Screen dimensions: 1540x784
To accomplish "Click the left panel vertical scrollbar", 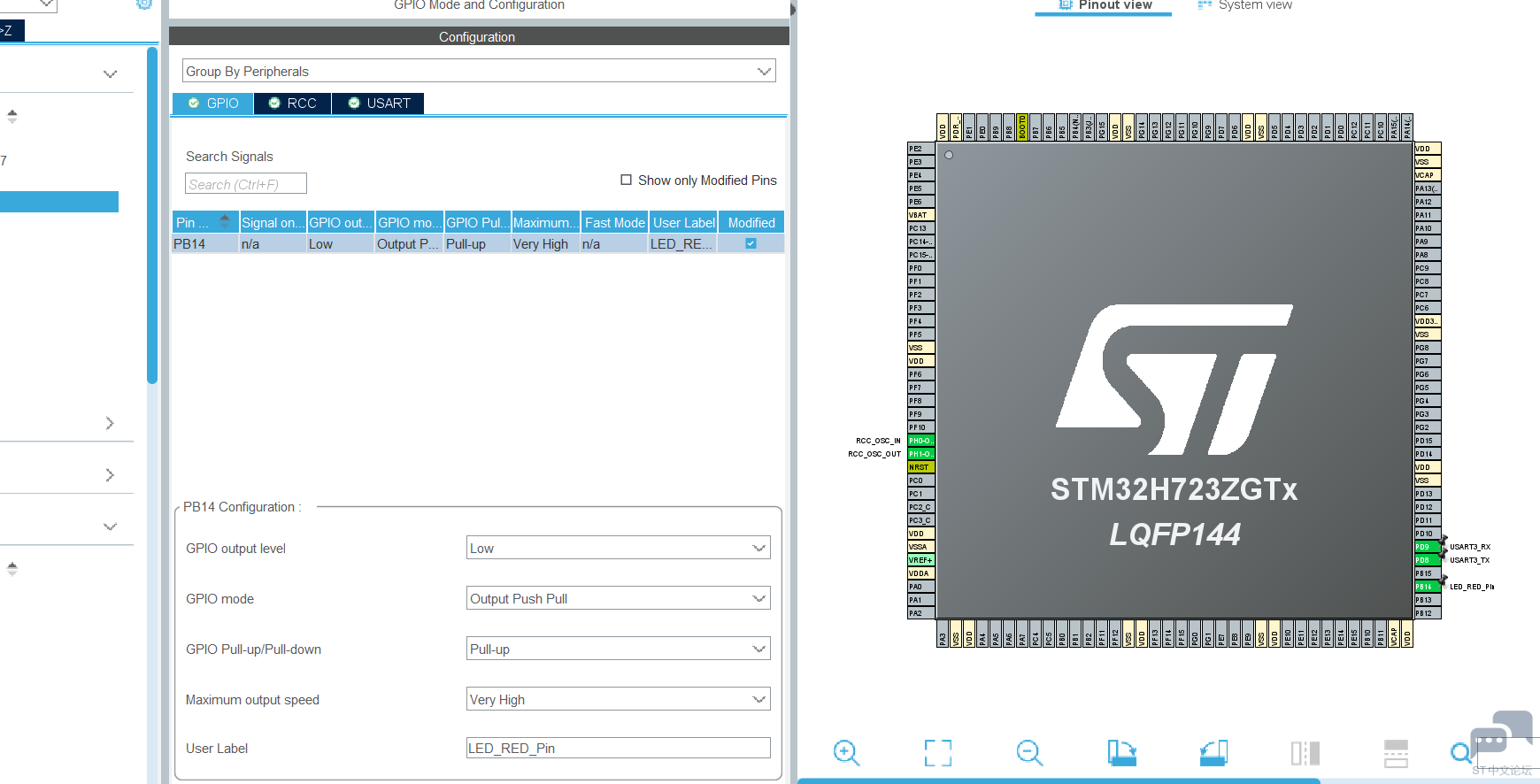I will [152, 215].
